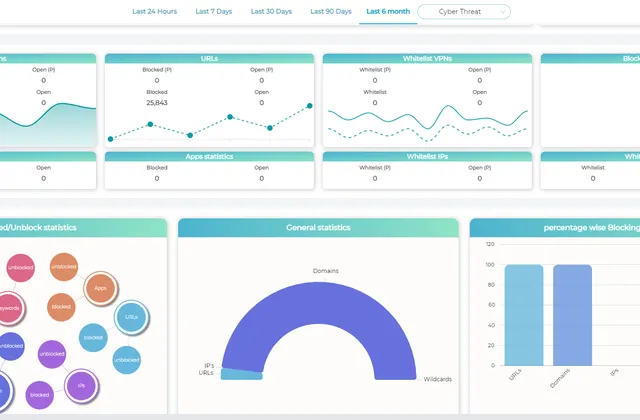Click the purple unblocked bubble

click(52, 354)
